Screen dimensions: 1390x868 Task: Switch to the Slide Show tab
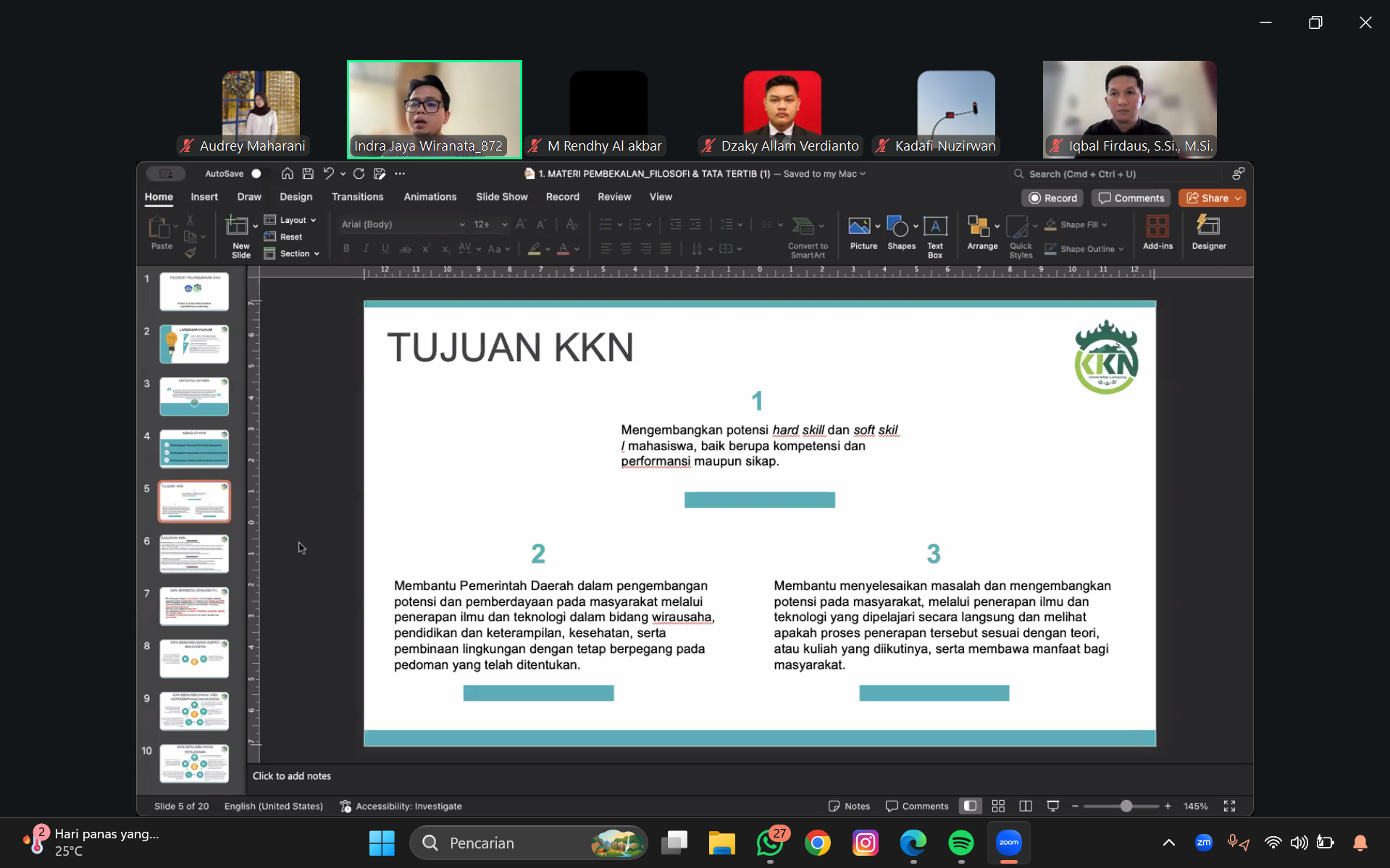pyautogui.click(x=501, y=197)
